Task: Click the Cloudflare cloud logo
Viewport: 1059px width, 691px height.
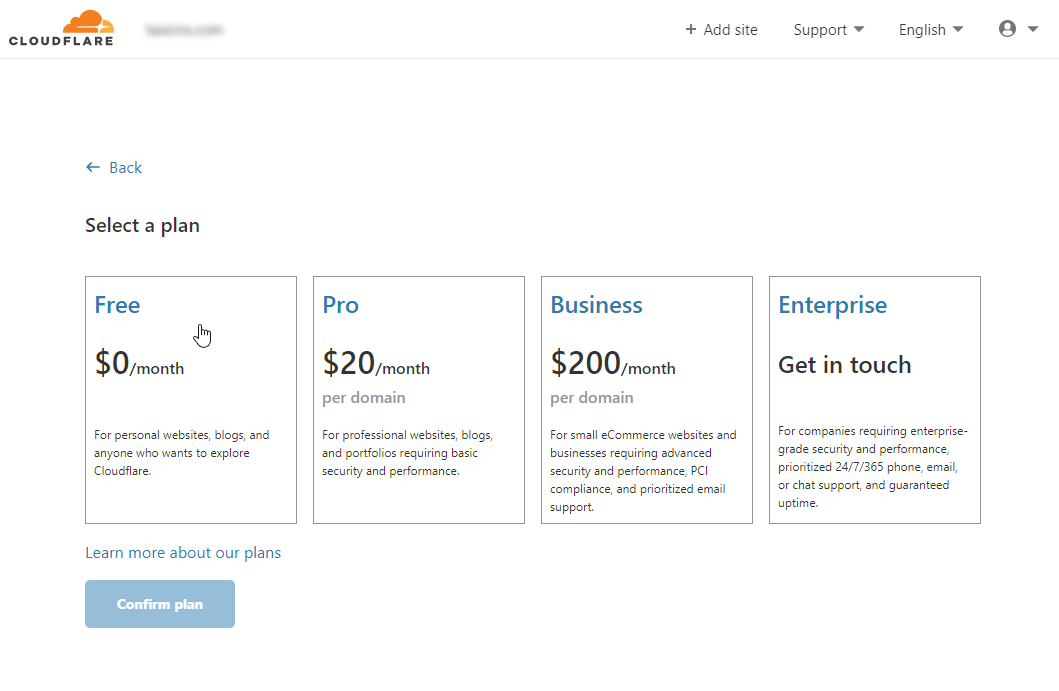Action: [x=61, y=28]
